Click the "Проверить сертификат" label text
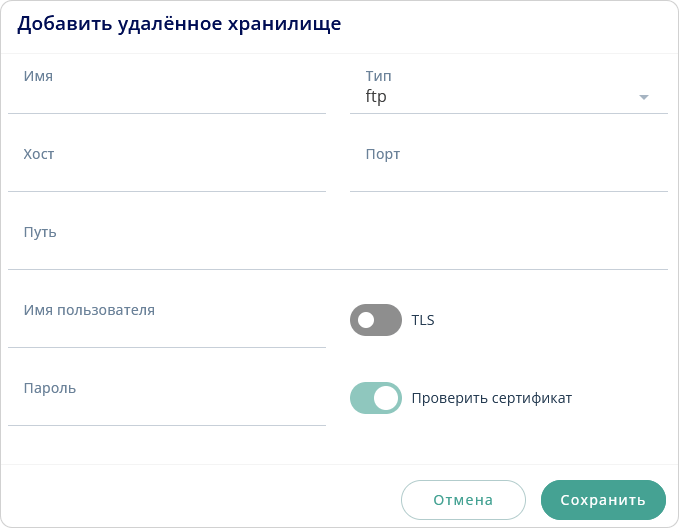 pyautogui.click(x=492, y=398)
